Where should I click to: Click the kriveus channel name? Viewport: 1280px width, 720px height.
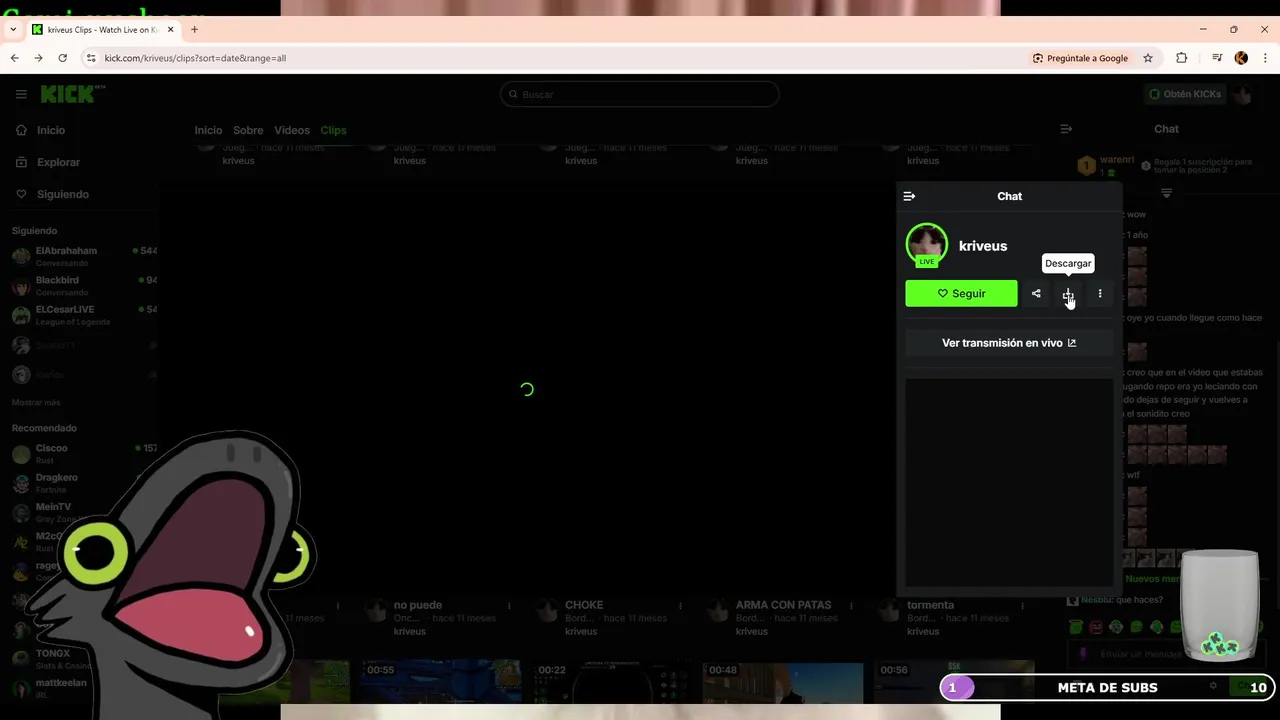click(x=983, y=246)
